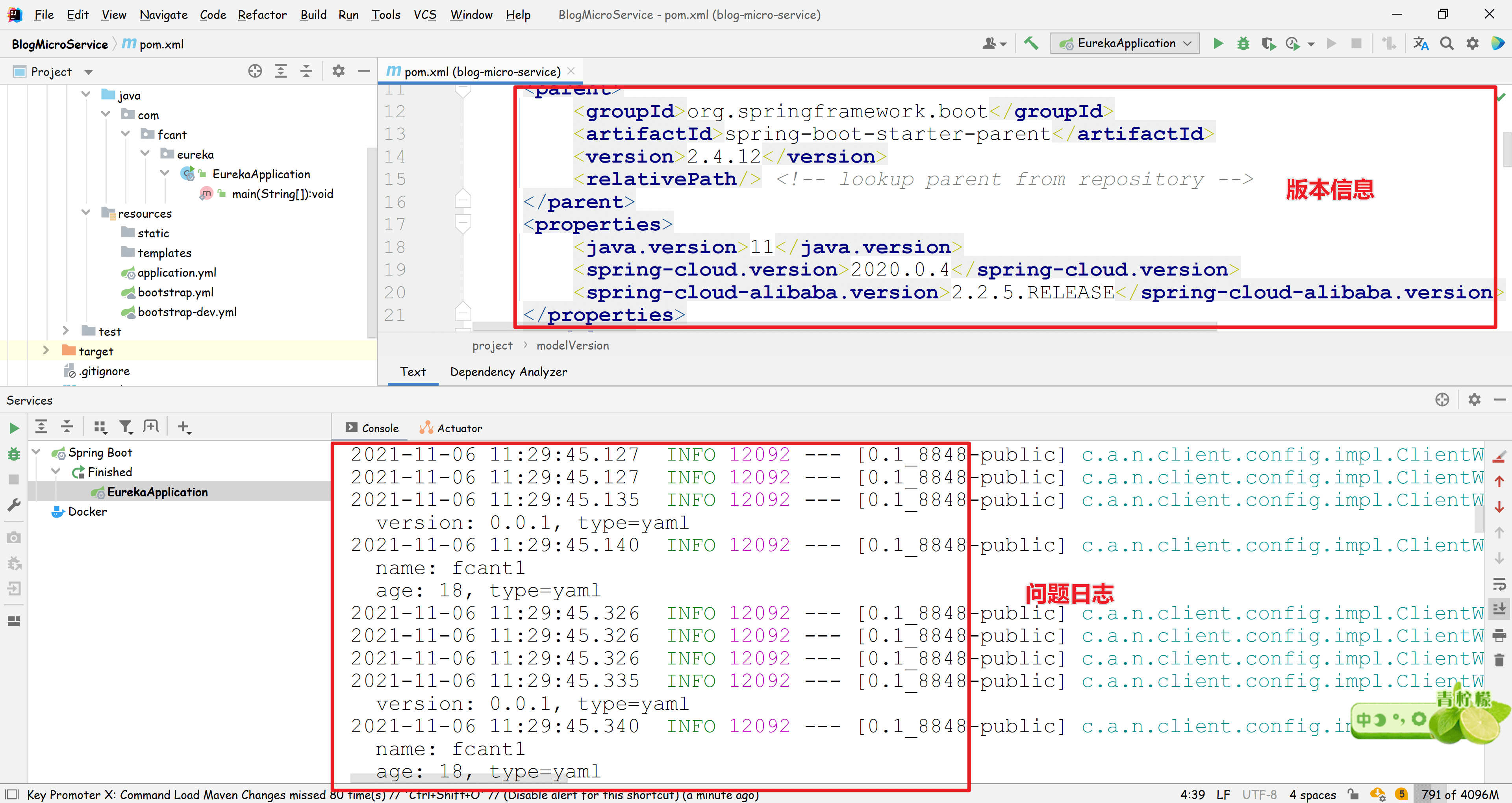Click the filter icon in Services toolbar
The height and width of the screenshot is (803, 1512).
tap(126, 427)
